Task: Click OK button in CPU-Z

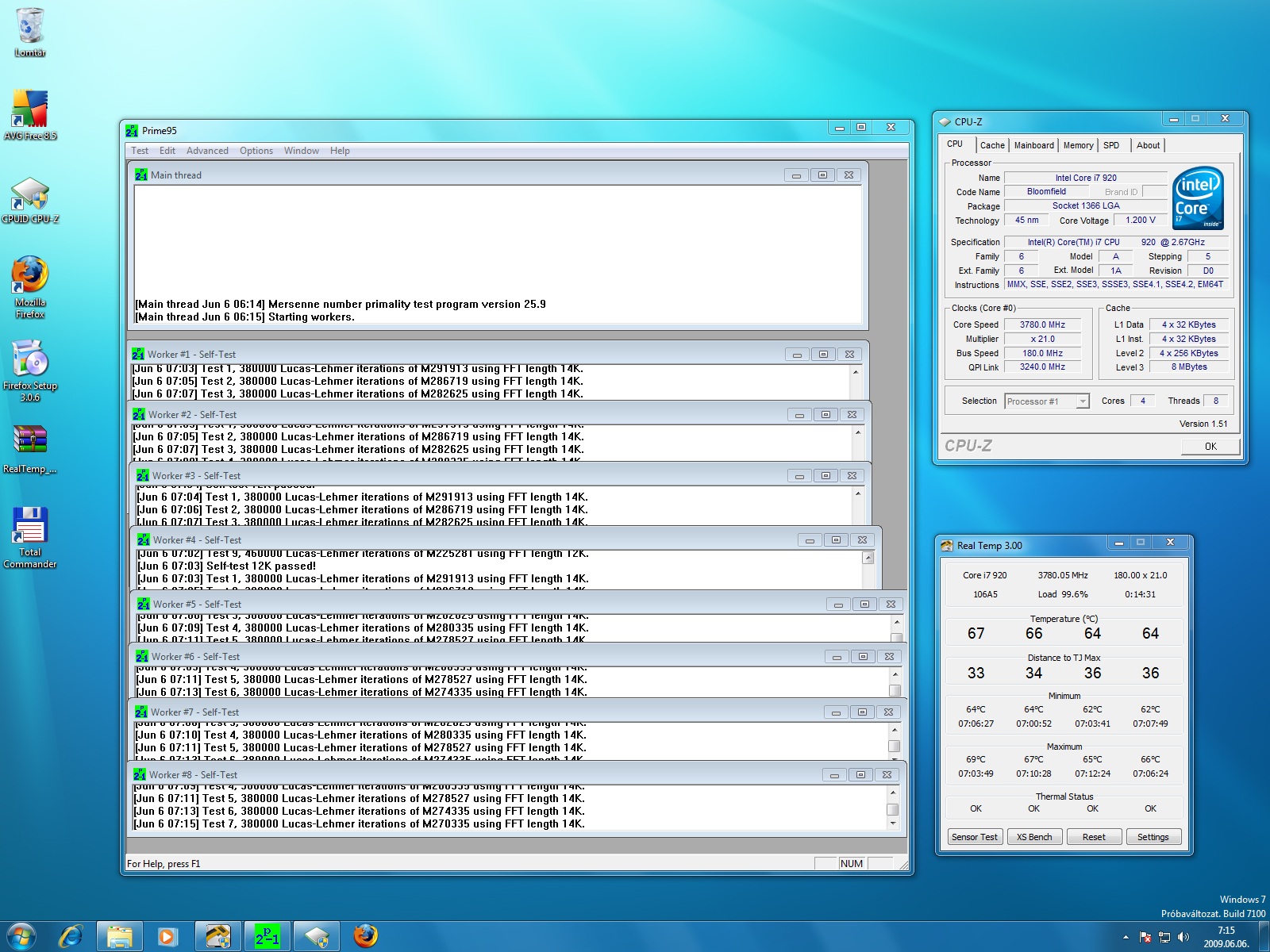Action: (1210, 447)
